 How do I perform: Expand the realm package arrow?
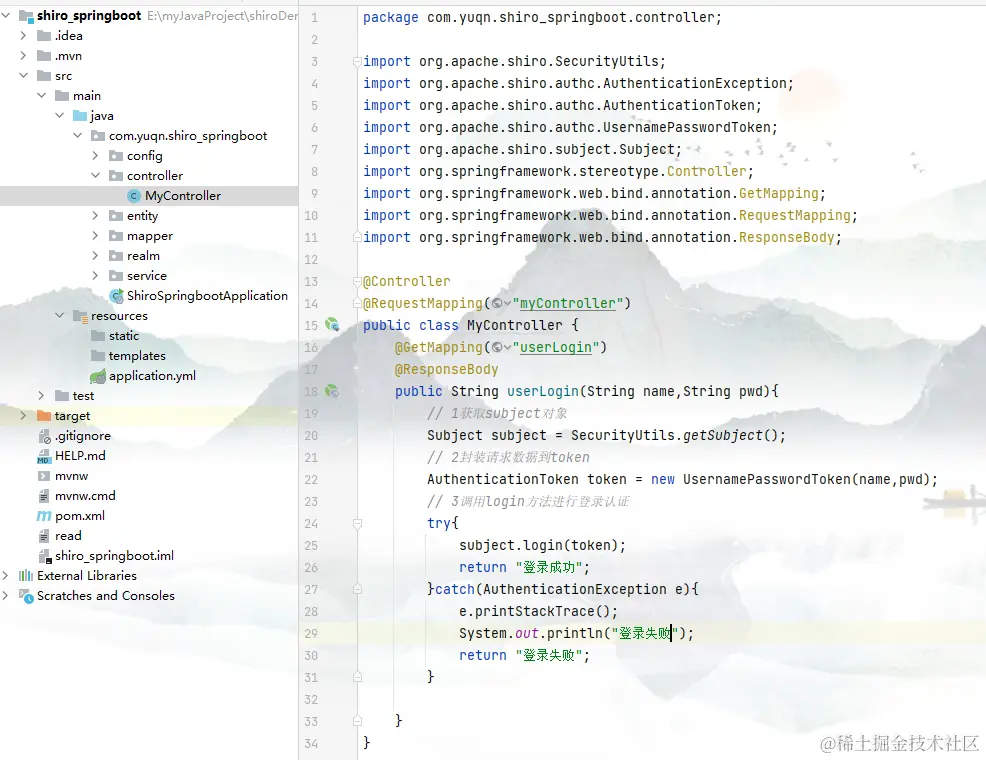pos(95,255)
